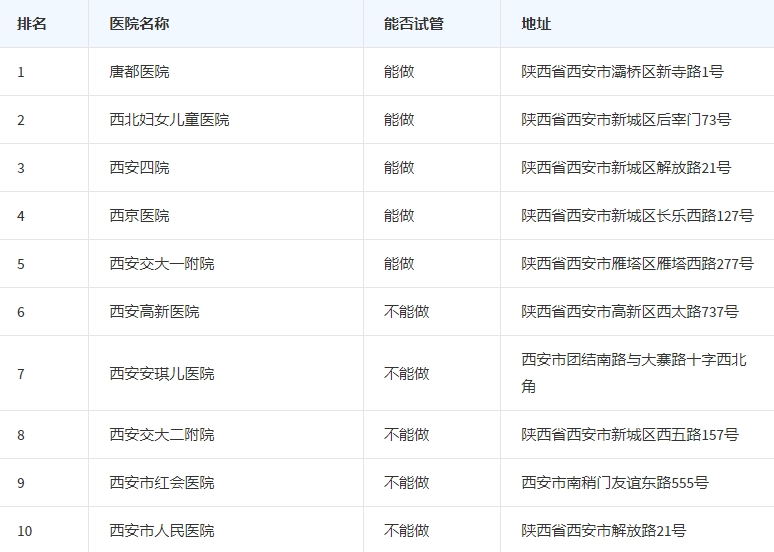Click 不能做 in the 西安安琪儿医院 row

(x=407, y=373)
